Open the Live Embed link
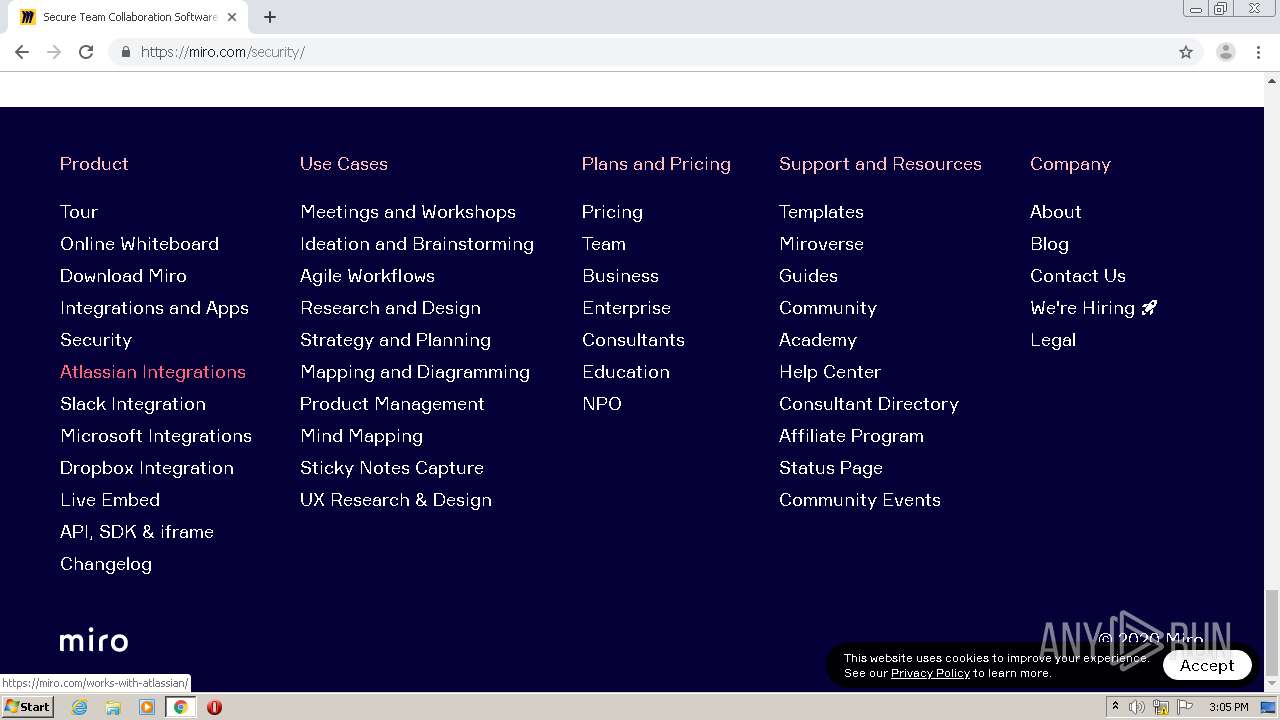This screenshot has width=1280, height=720. (x=110, y=500)
